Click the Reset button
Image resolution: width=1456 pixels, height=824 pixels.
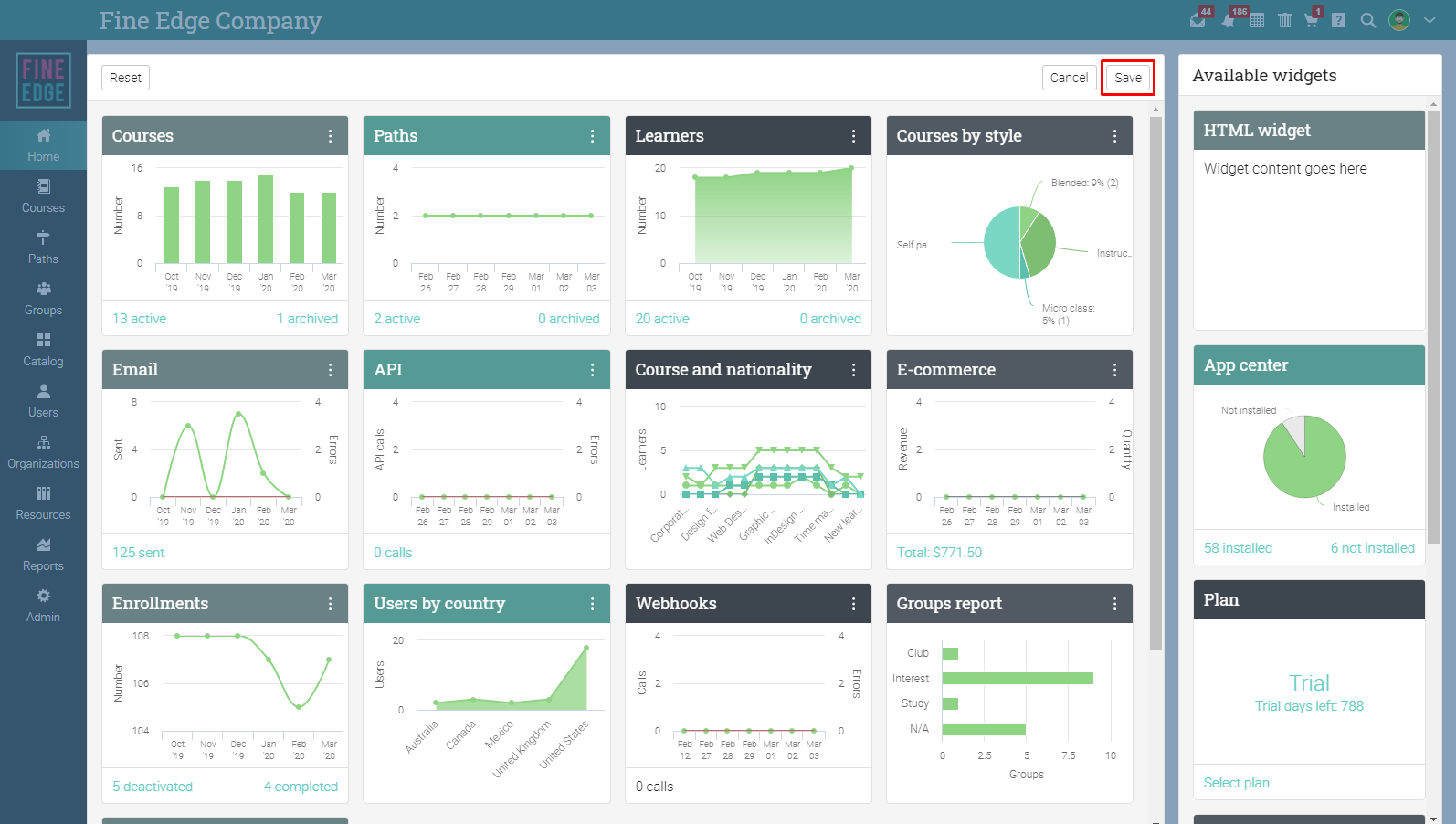coord(125,78)
